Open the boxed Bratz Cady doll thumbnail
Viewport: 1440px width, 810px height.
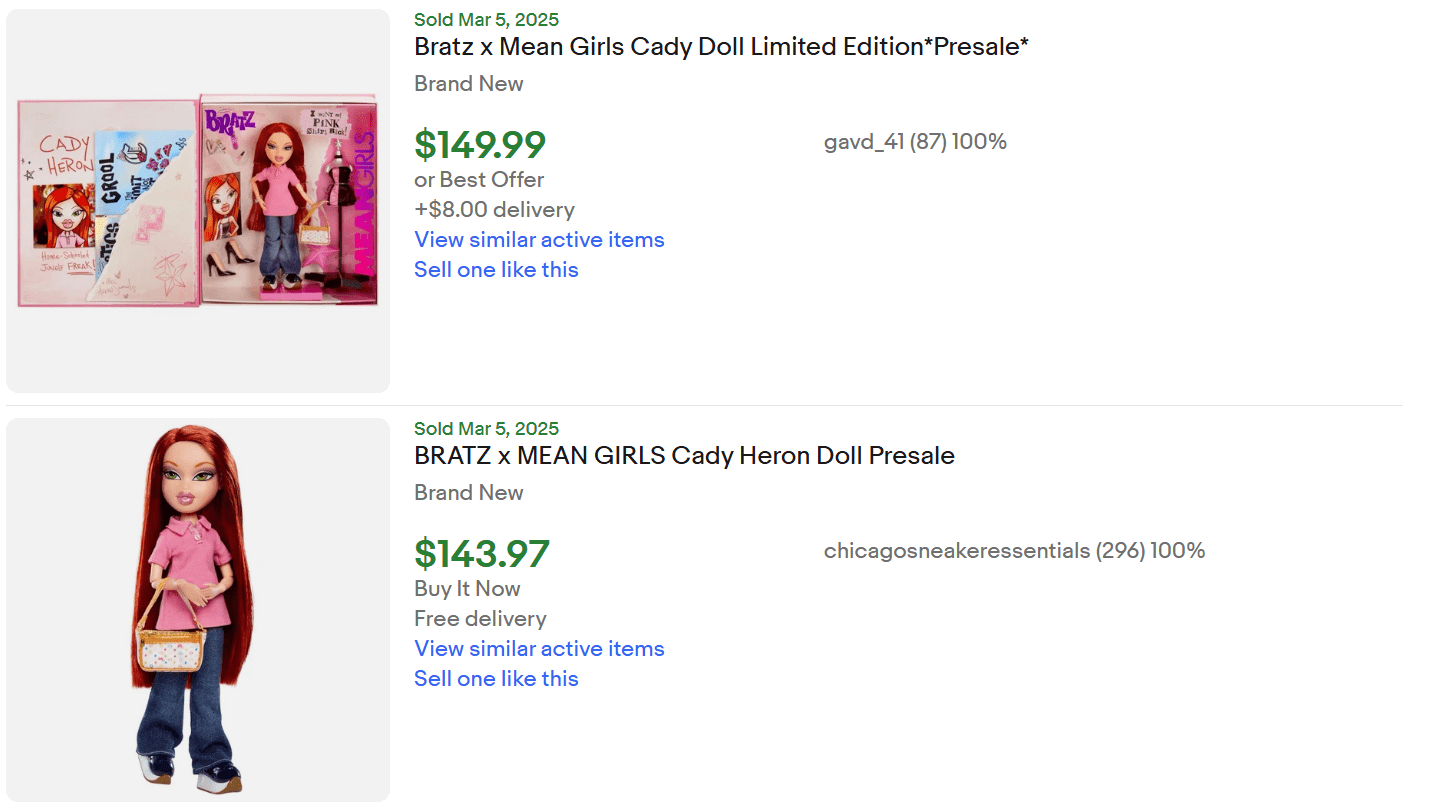[198, 200]
